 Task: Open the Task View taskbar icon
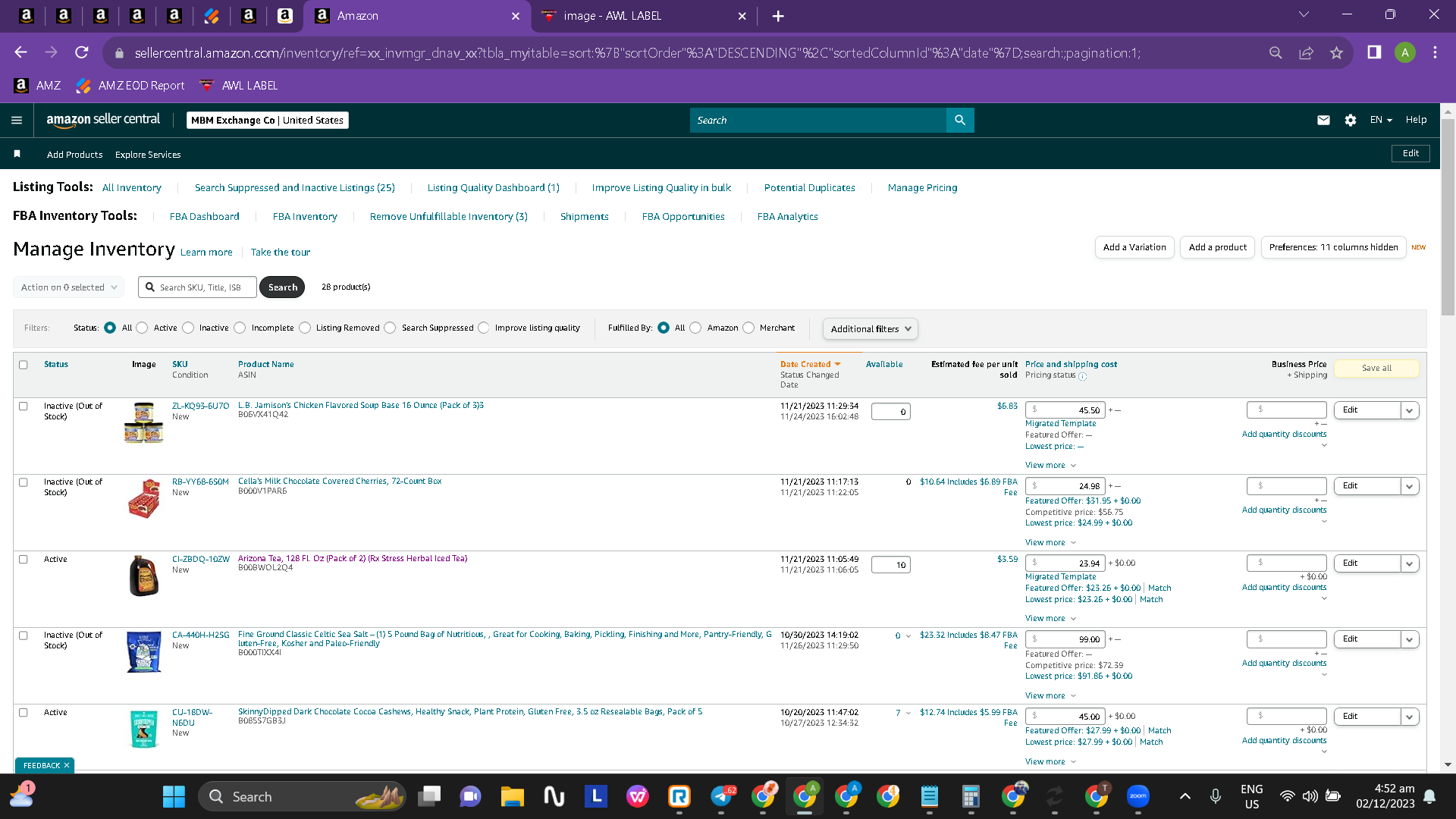tap(429, 796)
